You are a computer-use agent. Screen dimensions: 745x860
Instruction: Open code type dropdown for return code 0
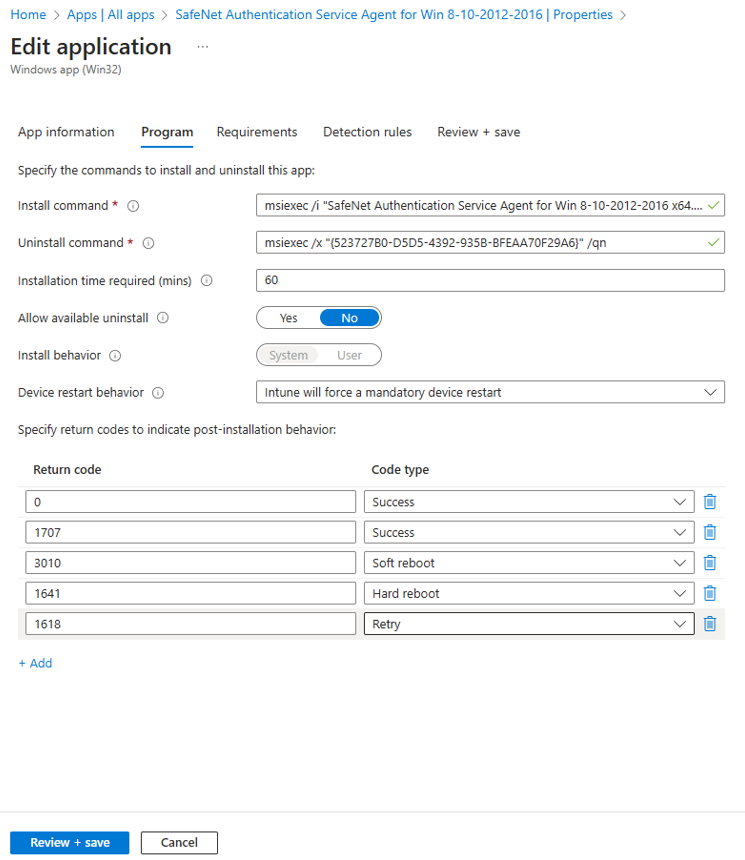[x=529, y=502]
